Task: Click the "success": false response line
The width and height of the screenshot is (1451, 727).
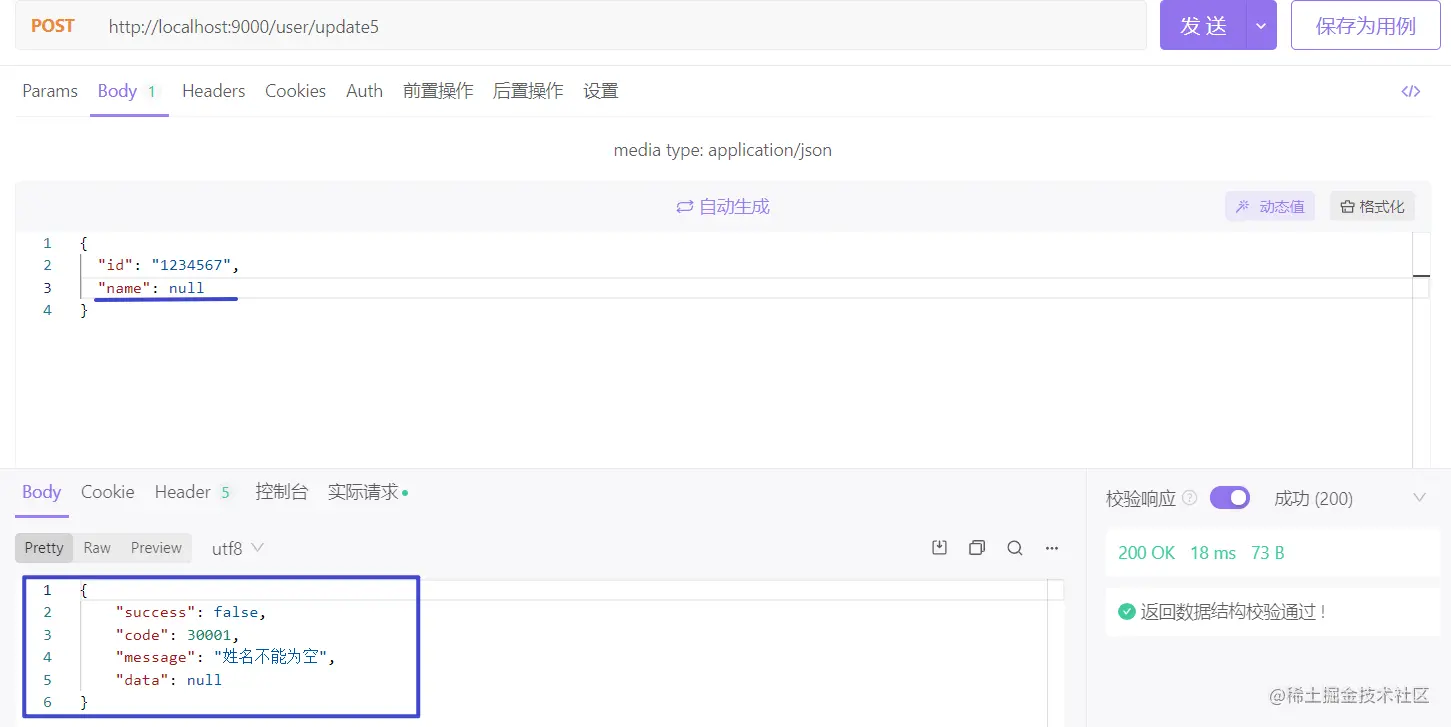Action: pos(191,612)
